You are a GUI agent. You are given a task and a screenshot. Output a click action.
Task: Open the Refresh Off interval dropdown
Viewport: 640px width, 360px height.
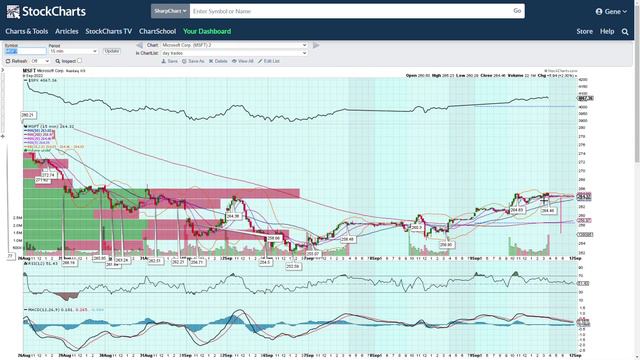pyautogui.click(x=40, y=61)
